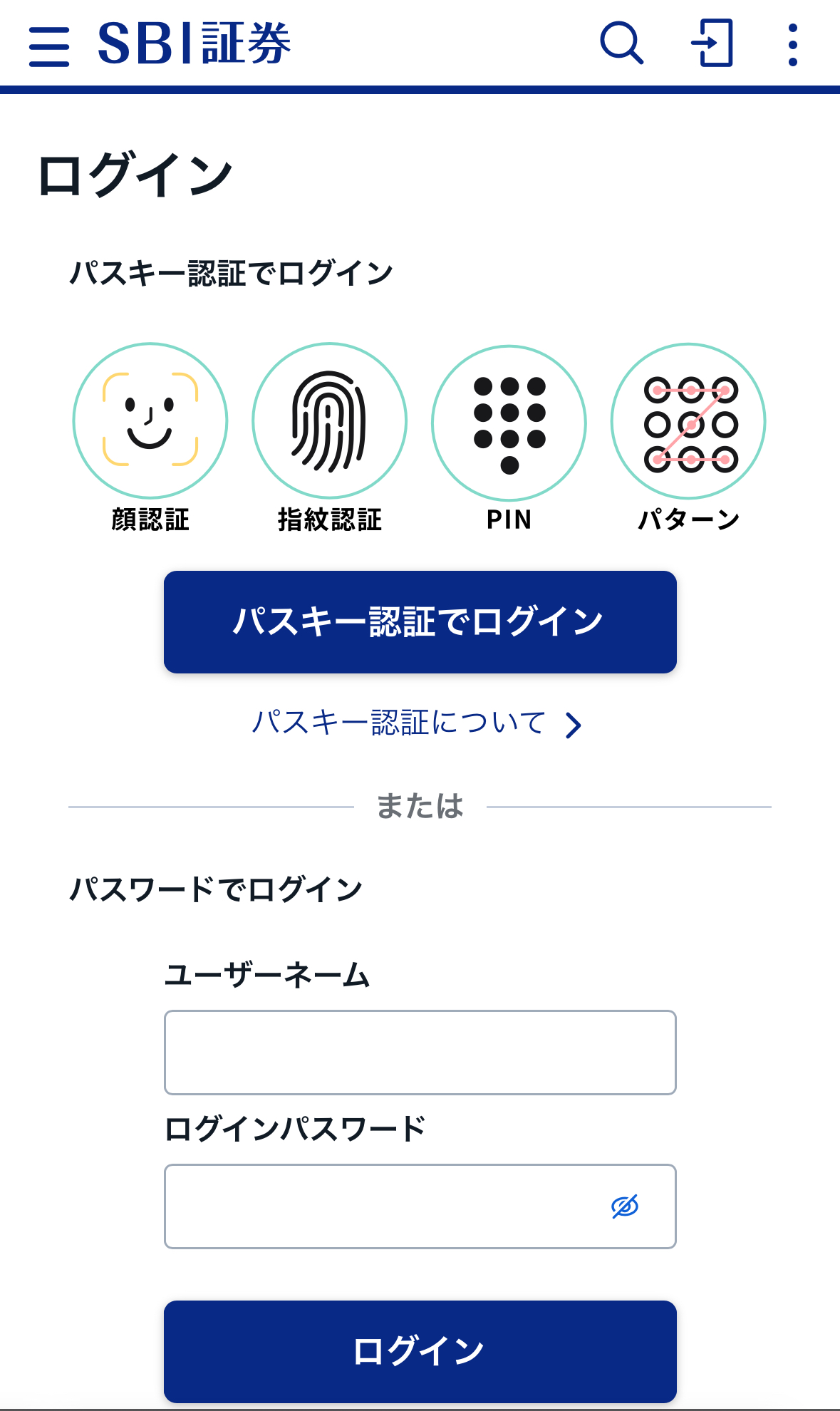Toggle password visibility eye icon
840x1411 pixels.
(625, 1206)
